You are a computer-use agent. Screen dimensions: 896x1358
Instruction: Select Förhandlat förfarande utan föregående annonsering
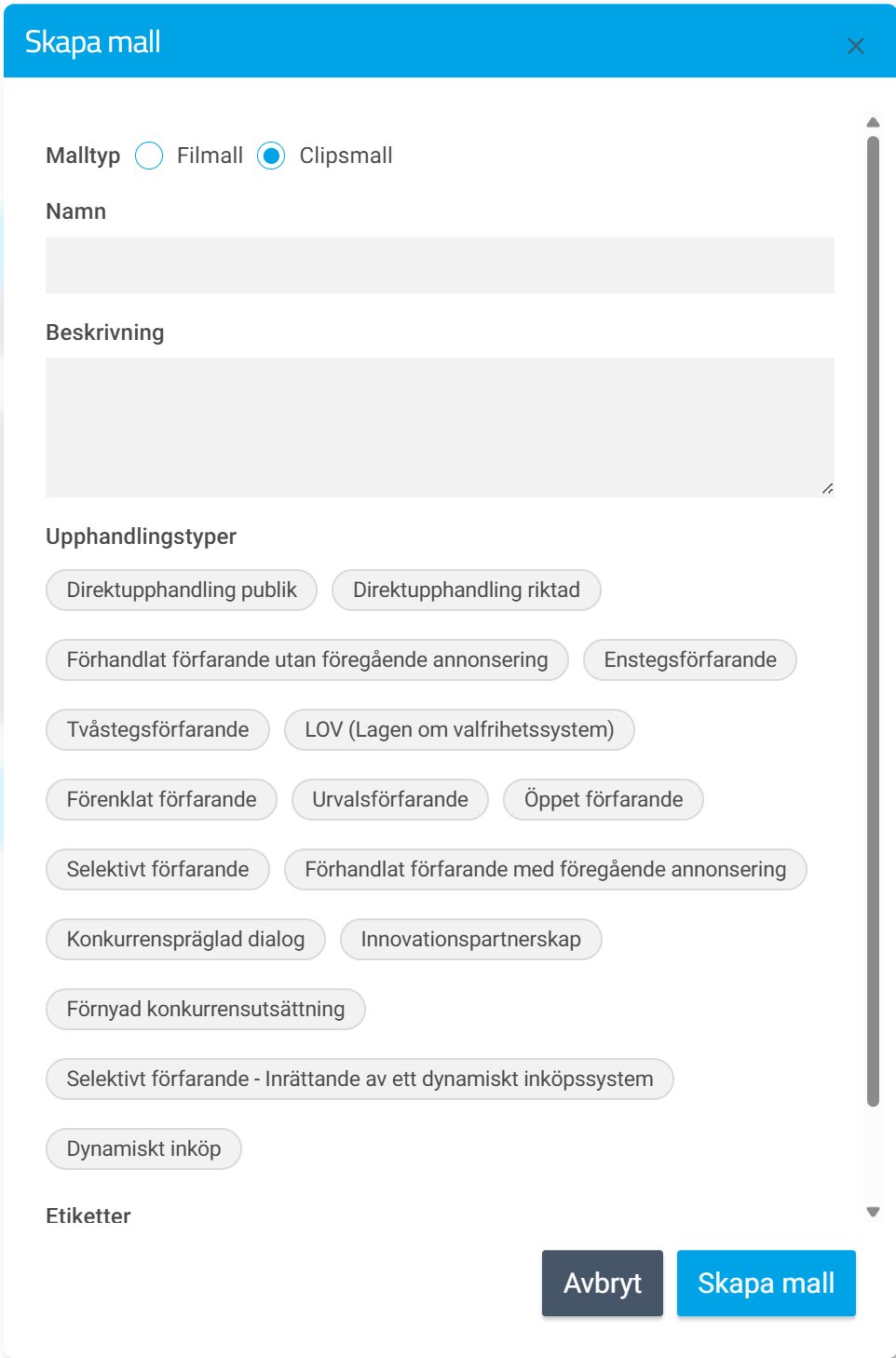(306, 659)
